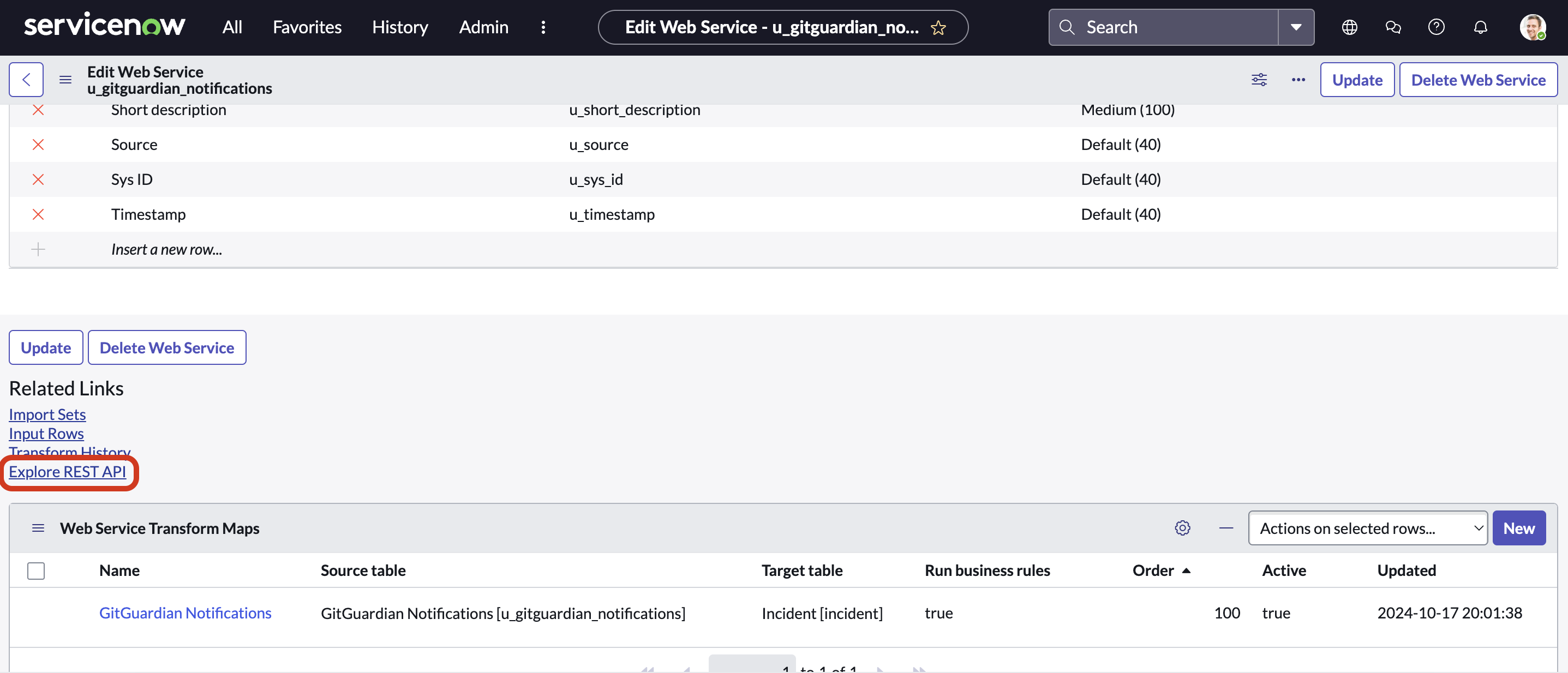Open the user profile avatar
This screenshot has width=1568, height=673.
click(1532, 27)
